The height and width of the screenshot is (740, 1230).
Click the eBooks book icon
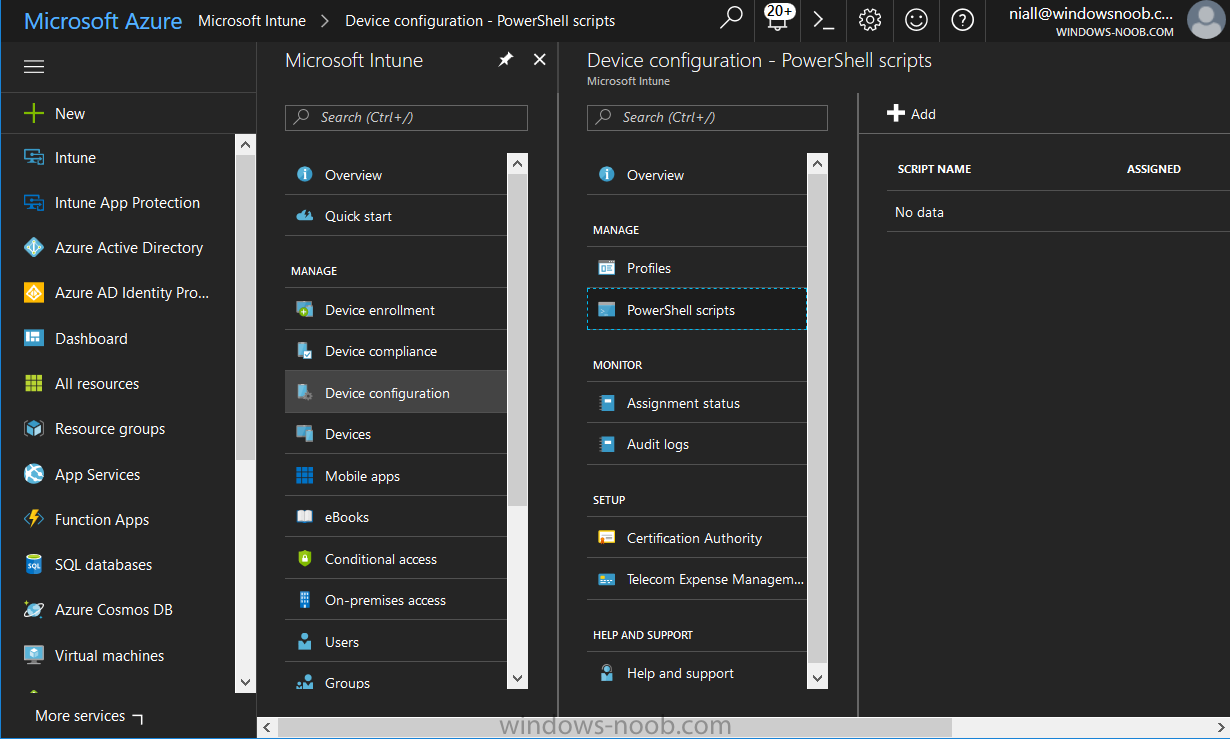(x=305, y=517)
